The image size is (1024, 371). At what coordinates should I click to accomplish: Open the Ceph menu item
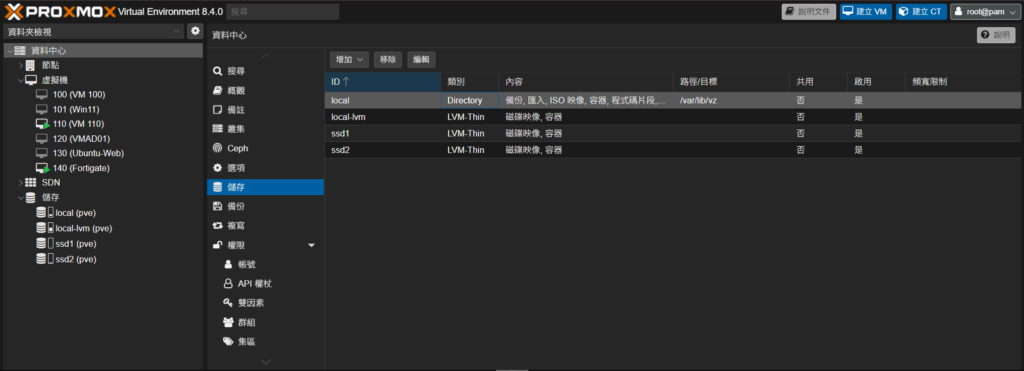coord(265,148)
